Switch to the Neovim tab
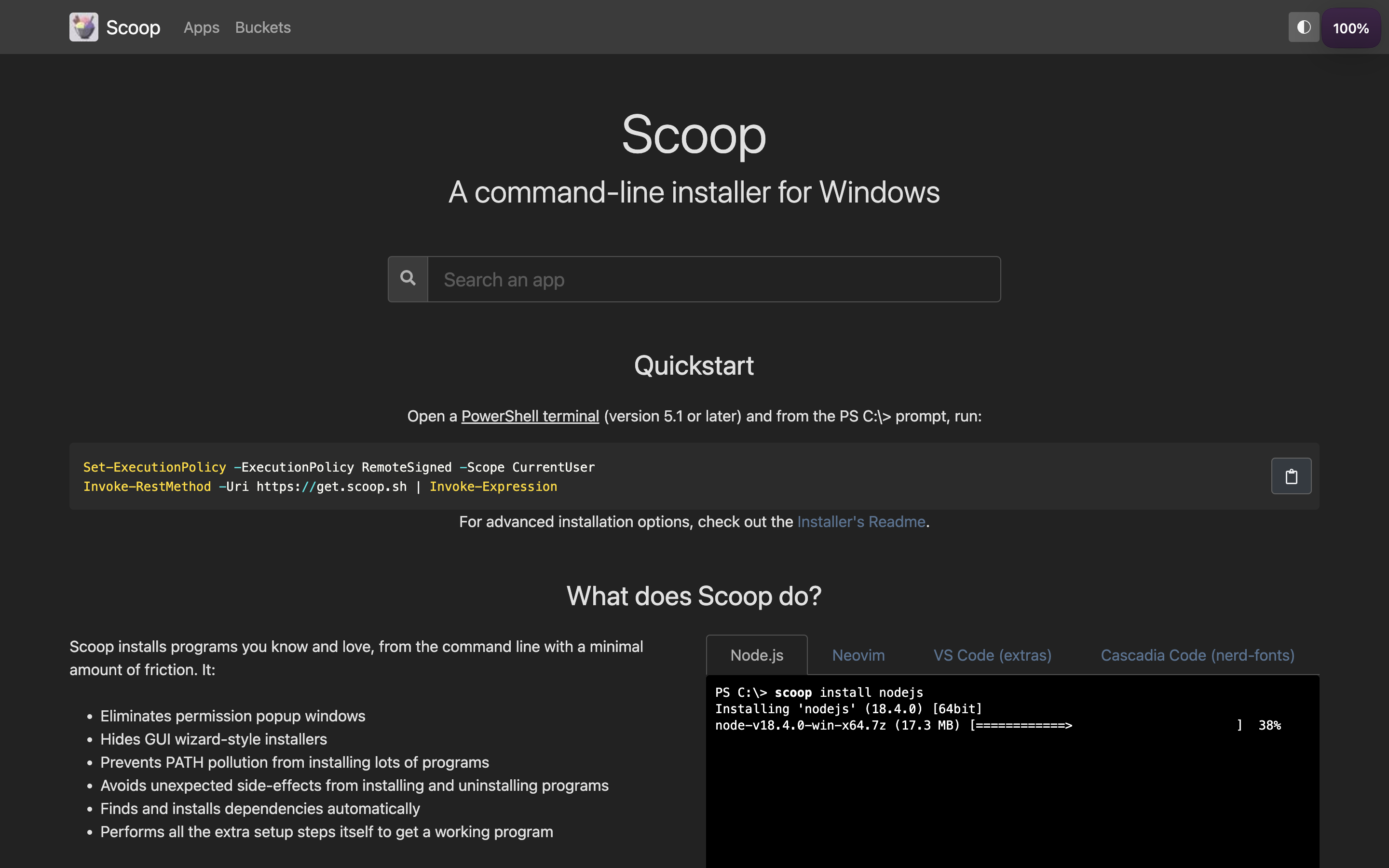1389x868 pixels. [x=858, y=654]
